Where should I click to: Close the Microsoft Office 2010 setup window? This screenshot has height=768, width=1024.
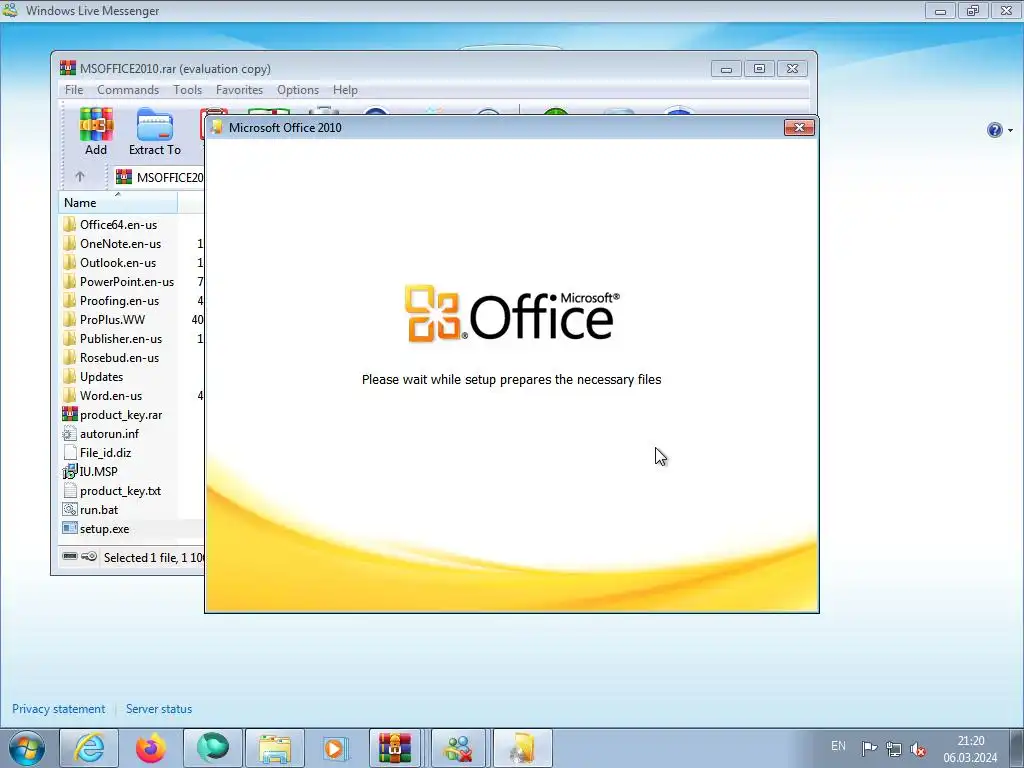[x=799, y=127]
